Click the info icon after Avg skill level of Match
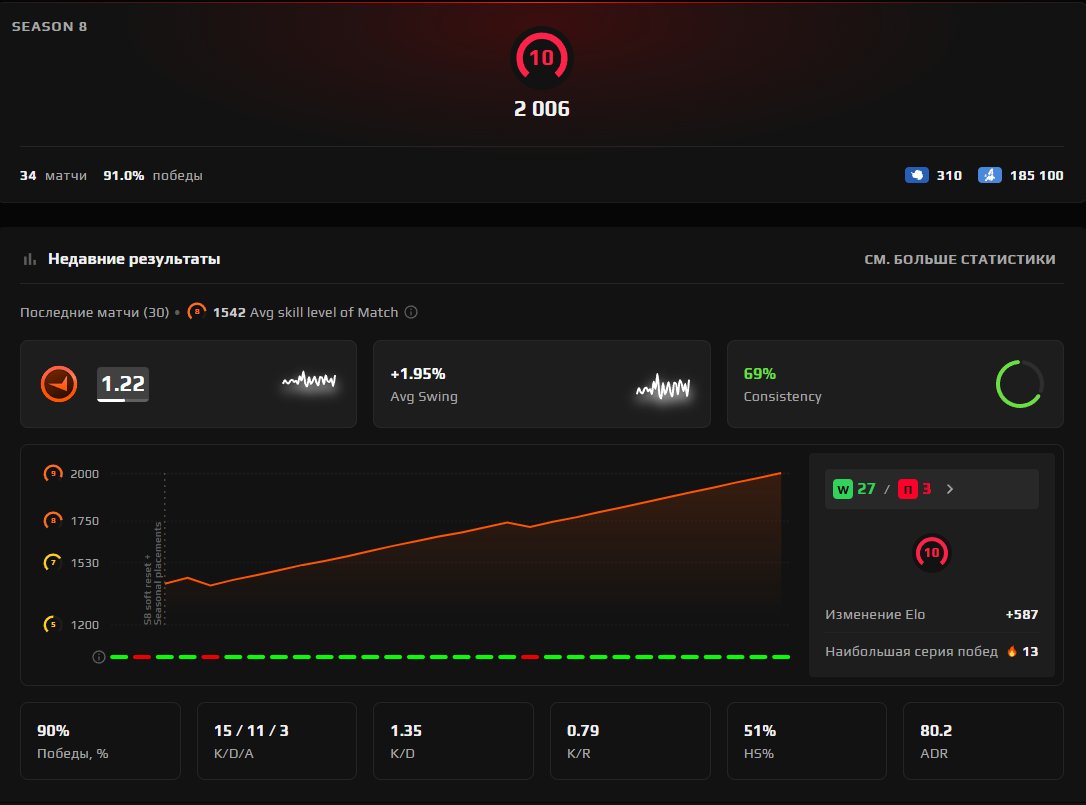The height and width of the screenshot is (805, 1086). (x=411, y=312)
